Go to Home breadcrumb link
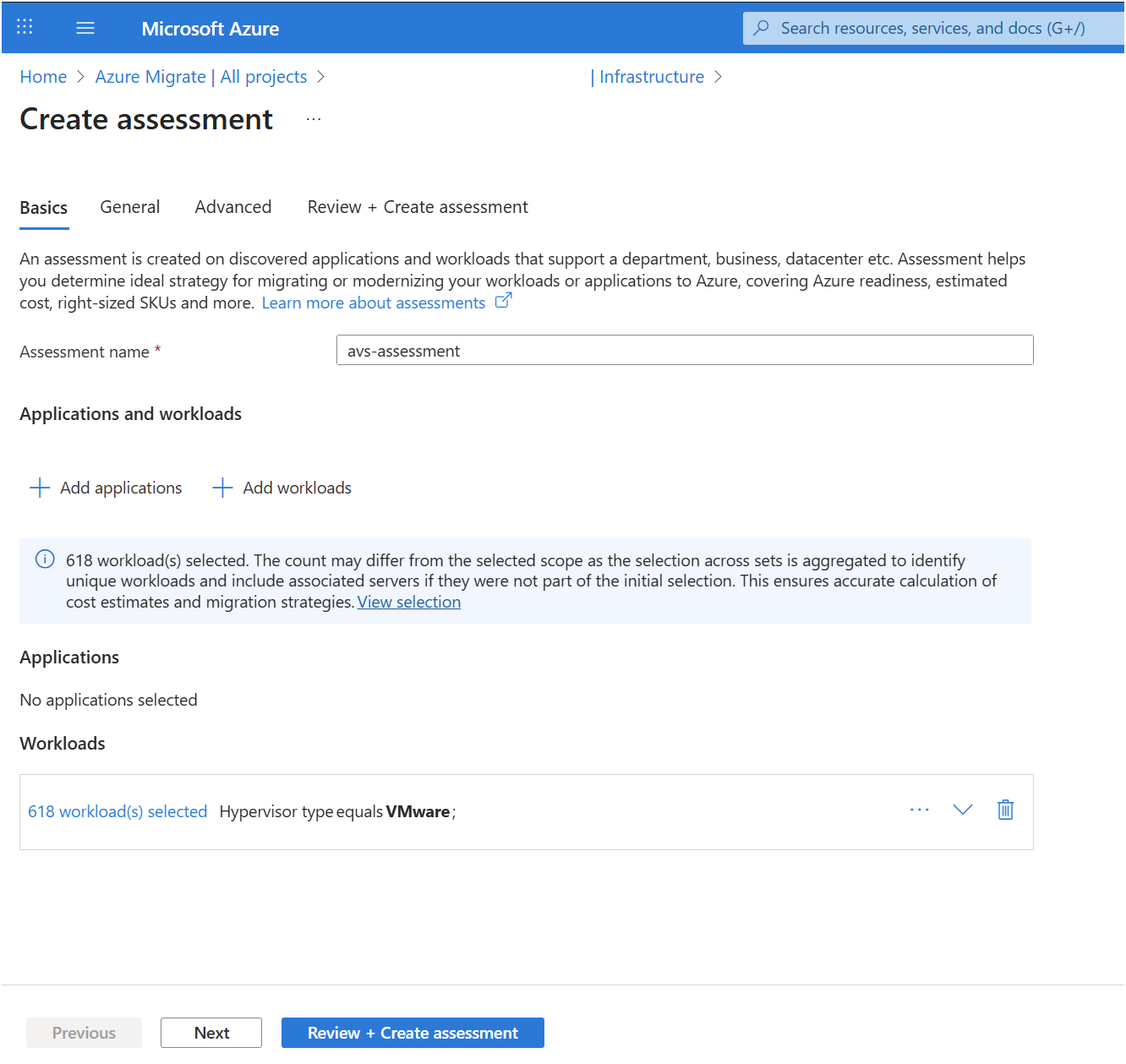 pos(43,77)
